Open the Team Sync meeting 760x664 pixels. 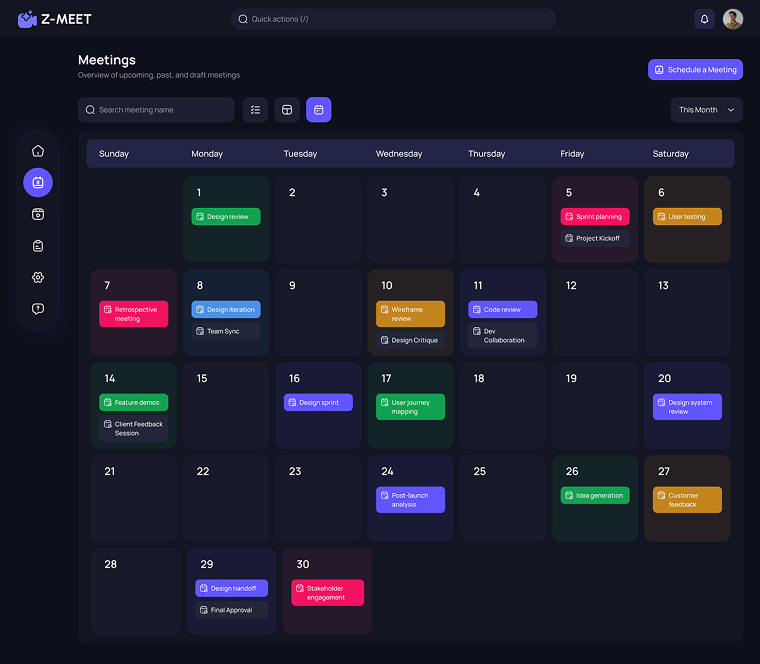pyautogui.click(x=226, y=331)
